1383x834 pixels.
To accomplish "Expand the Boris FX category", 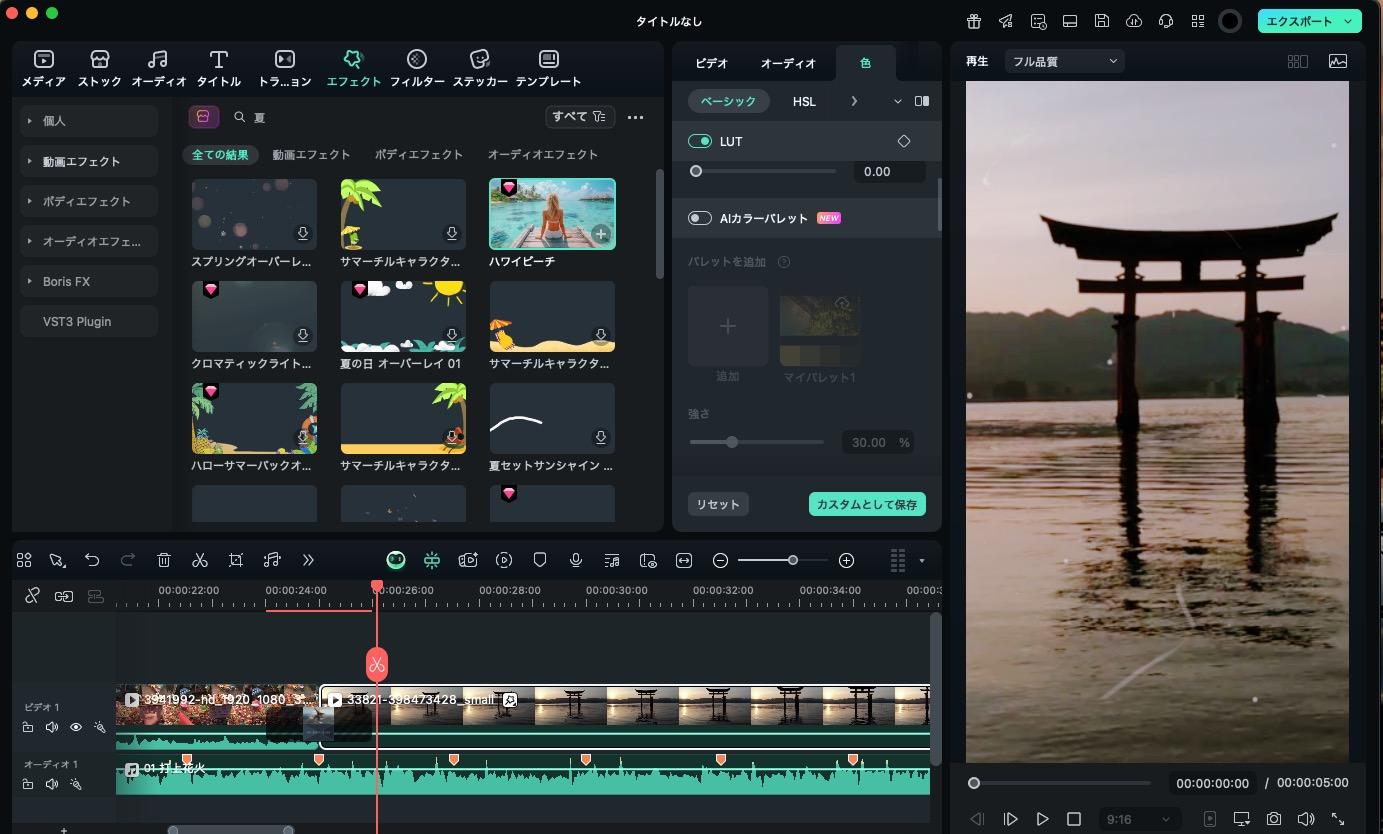I will point(89,281).
